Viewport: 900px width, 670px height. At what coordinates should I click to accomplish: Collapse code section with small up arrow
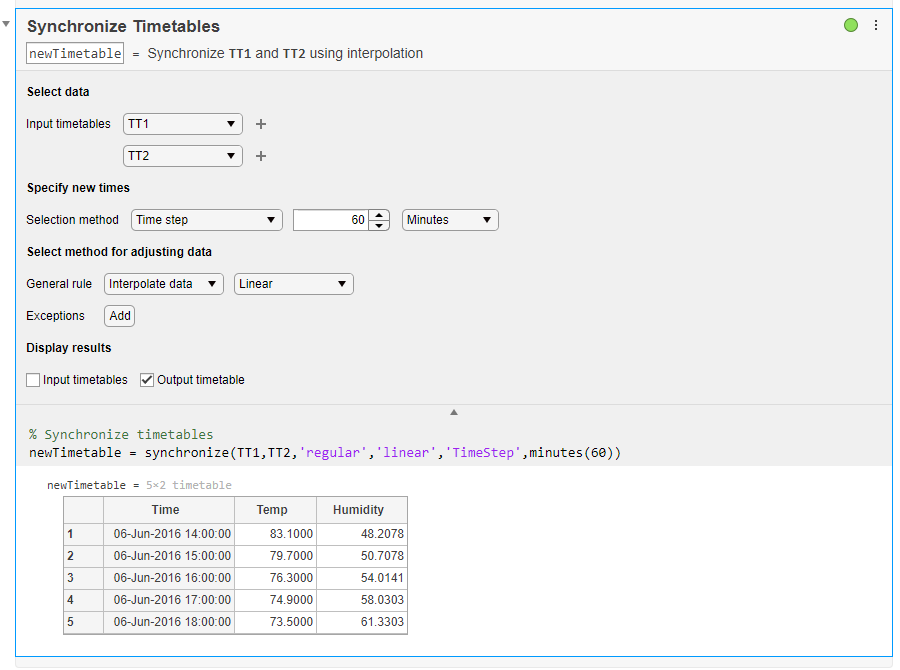(x=454, y=412)
